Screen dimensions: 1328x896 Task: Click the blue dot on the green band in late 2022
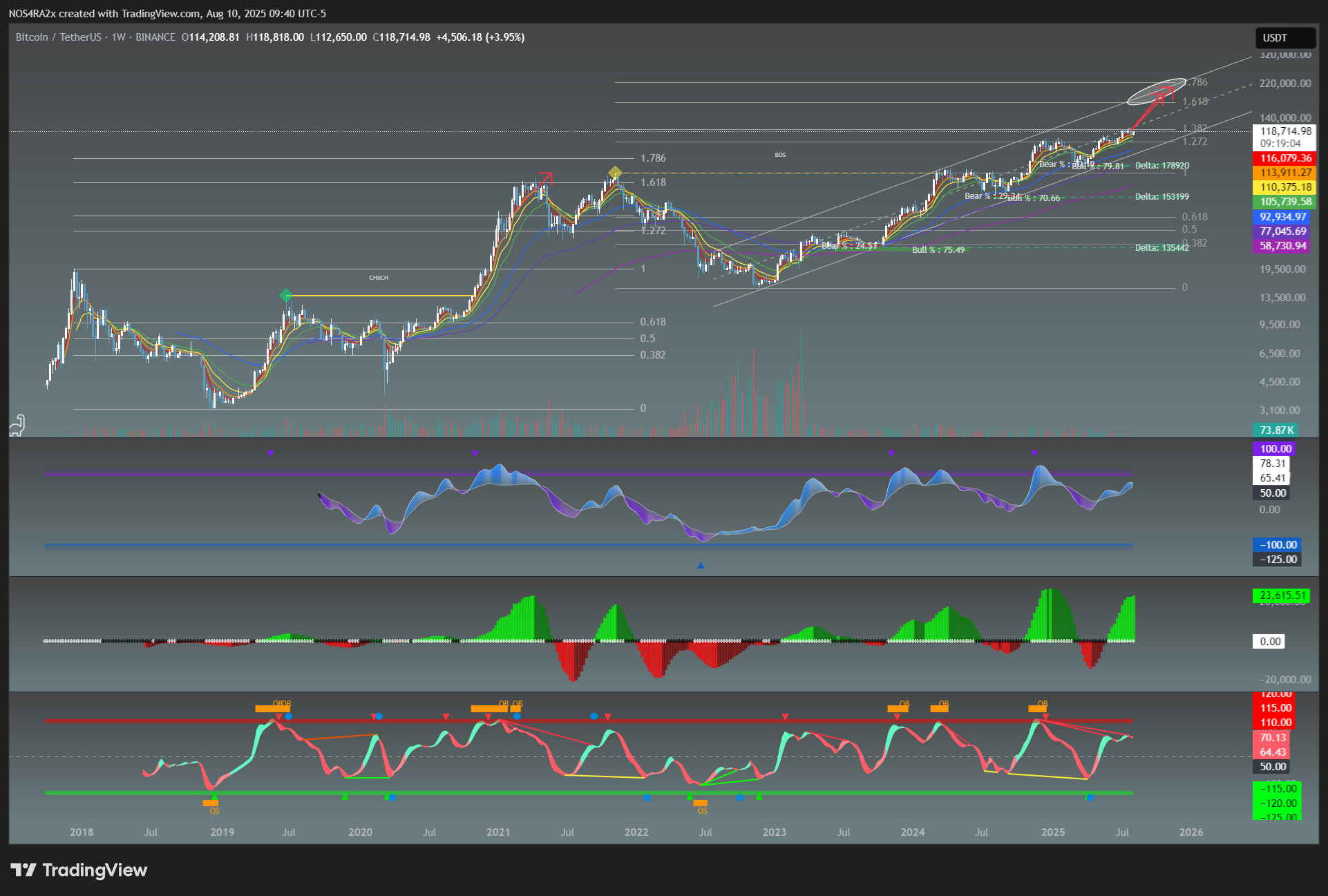(x=740, y=798)
